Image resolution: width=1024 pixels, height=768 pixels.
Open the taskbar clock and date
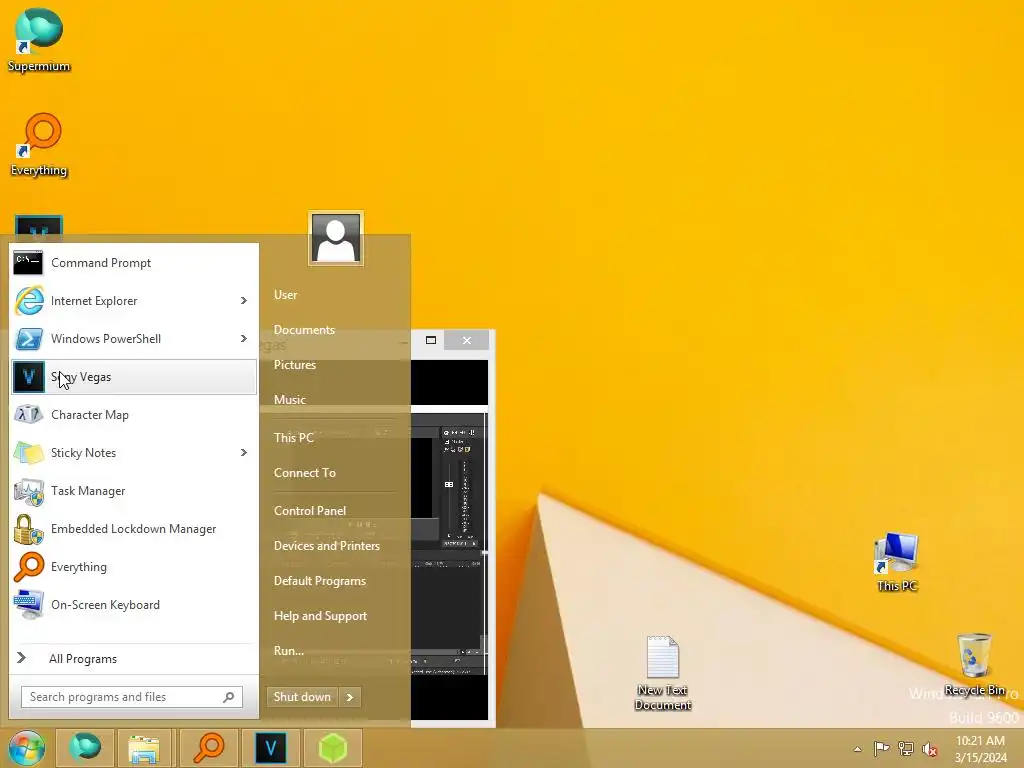click(x=980, y=749)
